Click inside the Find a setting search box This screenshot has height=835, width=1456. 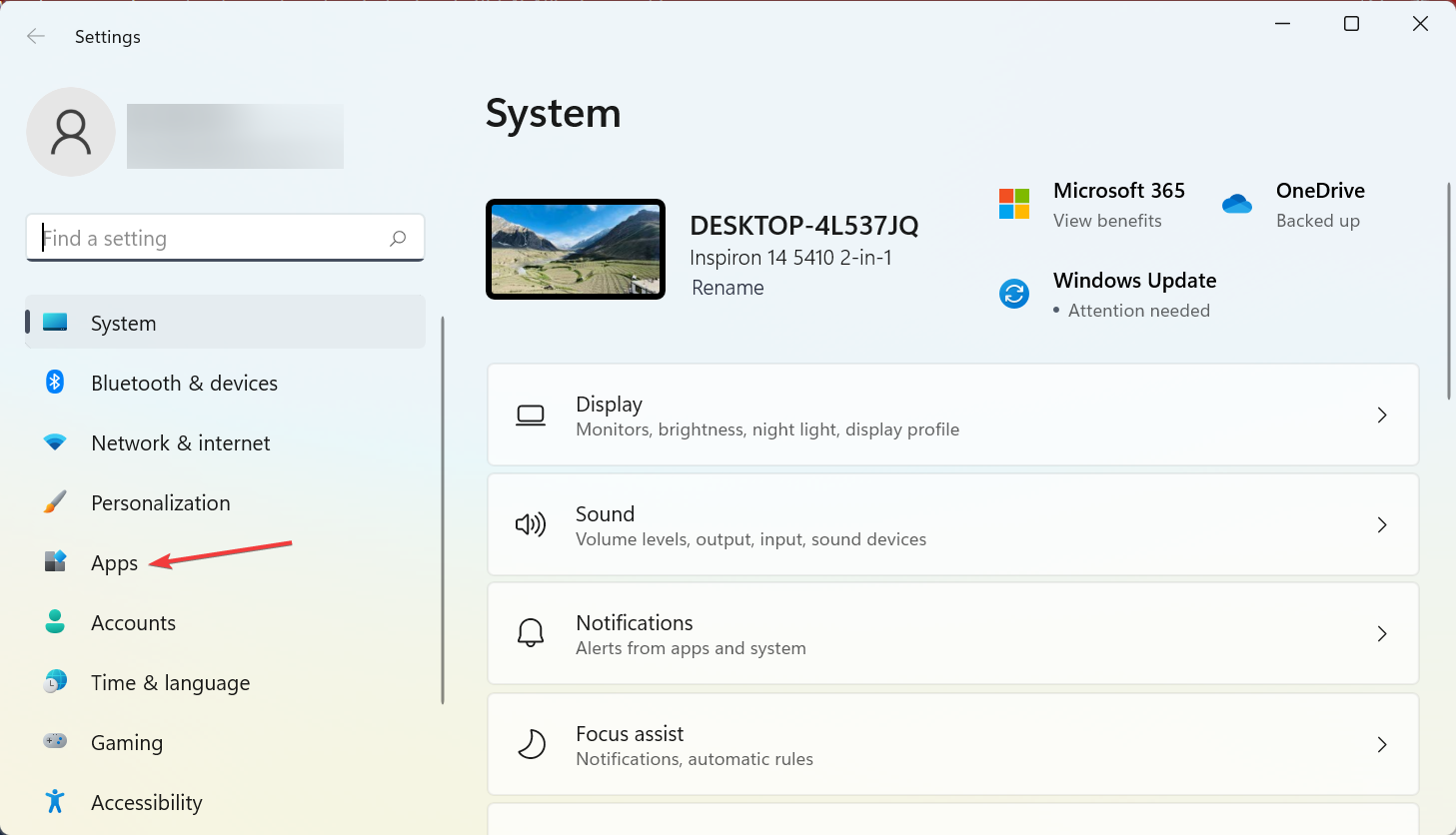click(225, 238)
